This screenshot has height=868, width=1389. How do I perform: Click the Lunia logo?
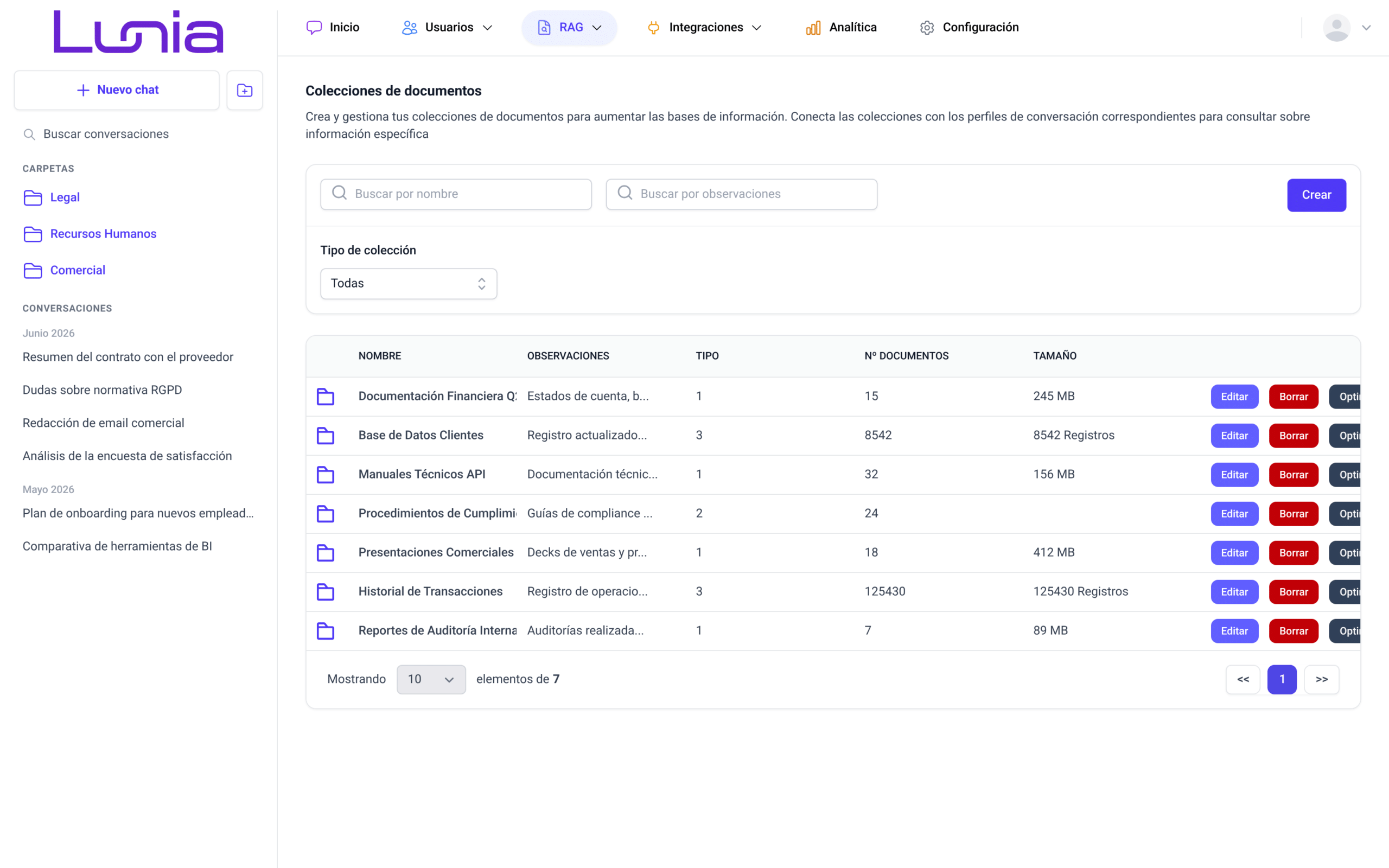pos(138,31)
